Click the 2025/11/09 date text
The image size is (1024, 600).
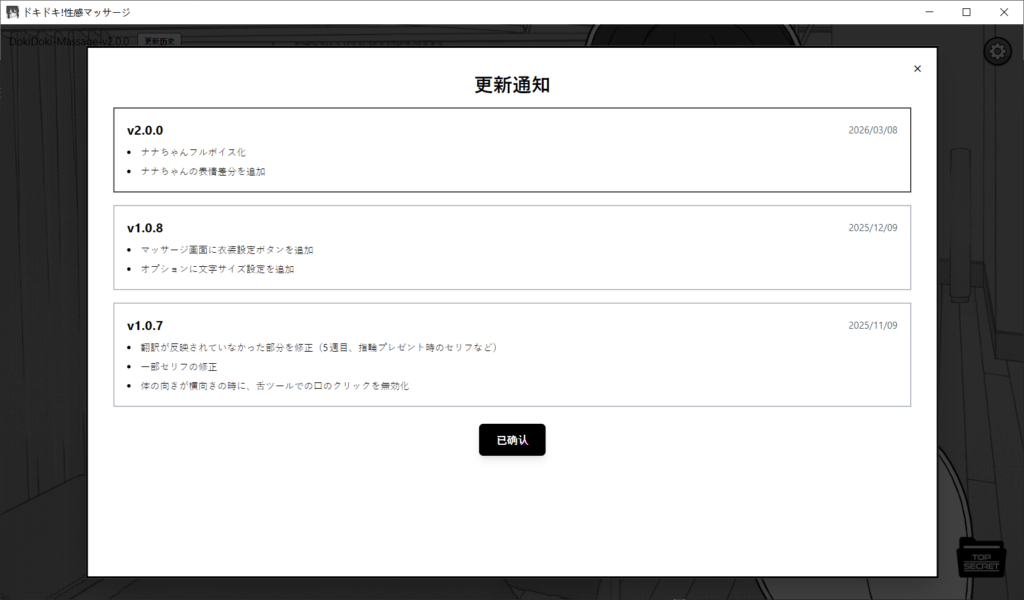coord(872,325)
